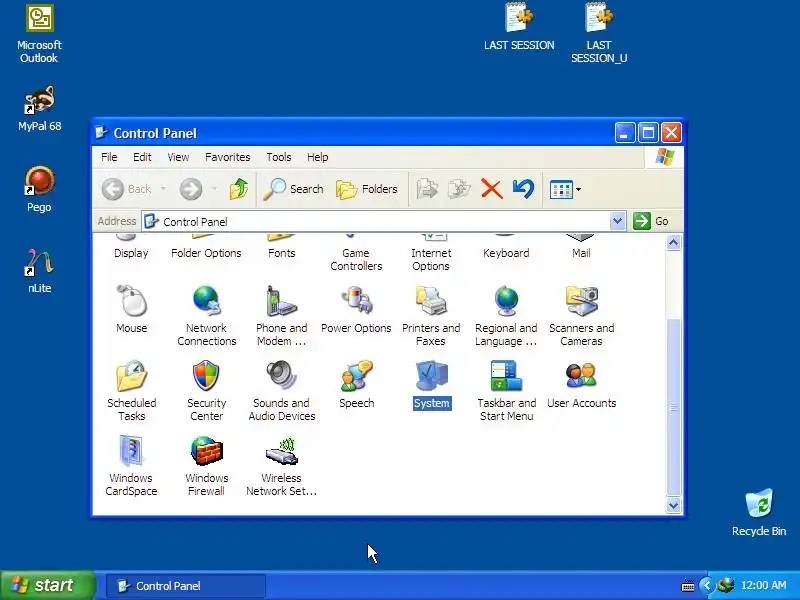Open the File menu
This screenshot has width=800, height=600.
click(x=109, y=157)
